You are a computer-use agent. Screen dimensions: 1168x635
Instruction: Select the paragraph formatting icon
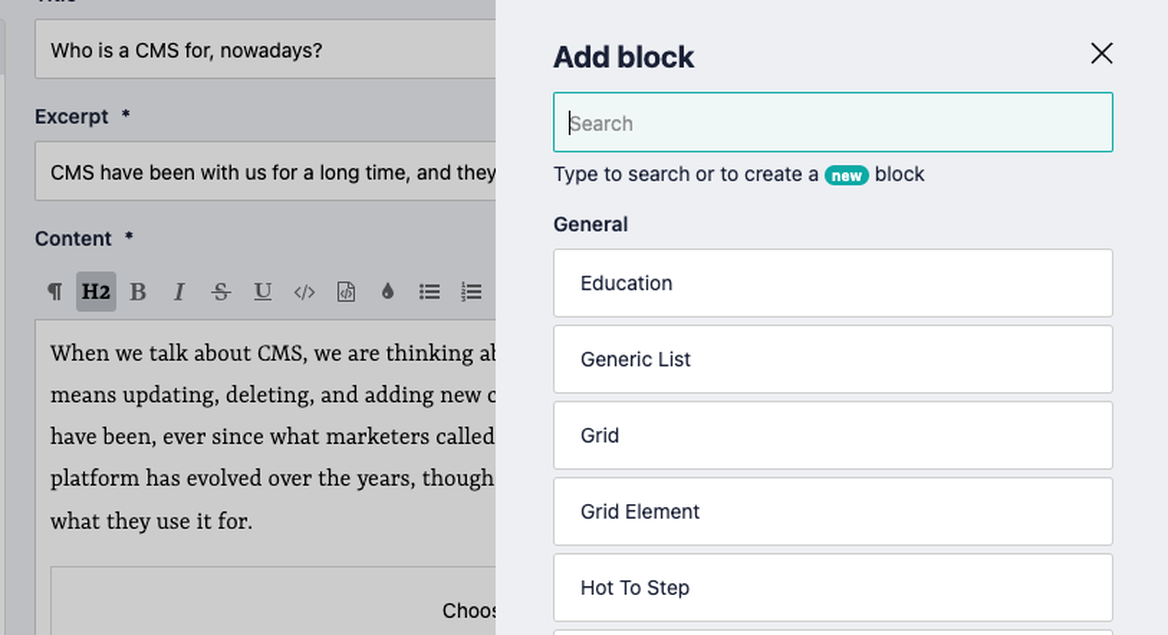coord(55,291)
